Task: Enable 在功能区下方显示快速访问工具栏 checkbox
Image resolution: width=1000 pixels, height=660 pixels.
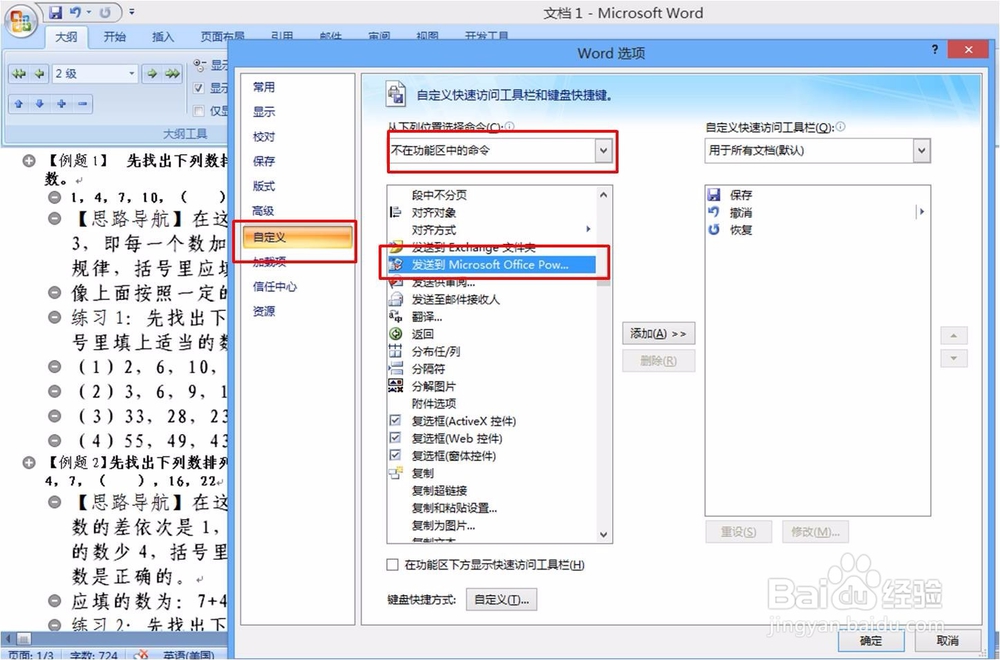Action: [x=393, y=564]
